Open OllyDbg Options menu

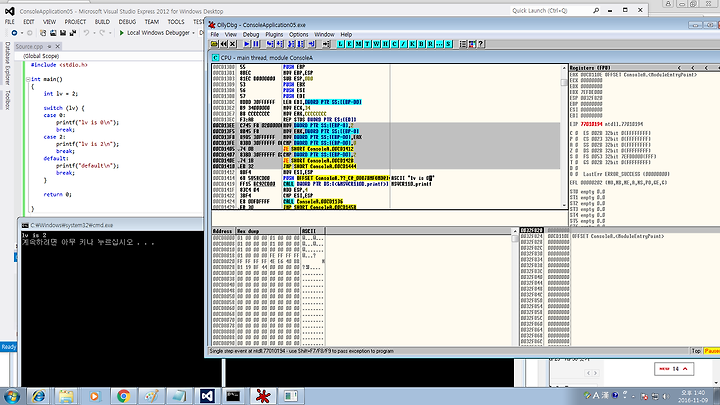298,34
